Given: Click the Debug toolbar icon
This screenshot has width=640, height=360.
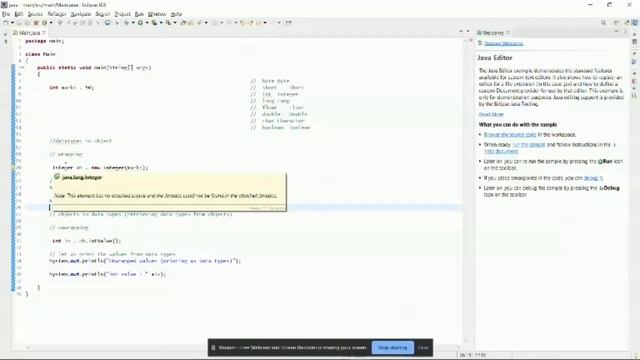Looking at the screenshot, I should (127, 23).
